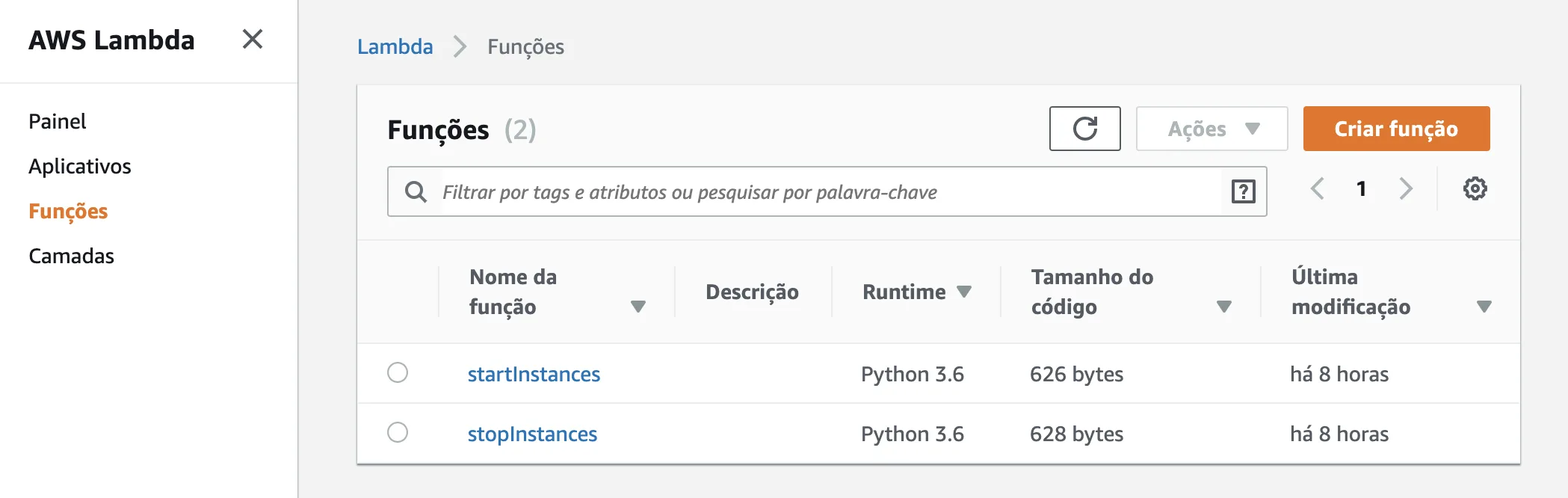1568x498 pixels.
Task: Select the stopInstances radio button
Action: [x=398, y=432]
